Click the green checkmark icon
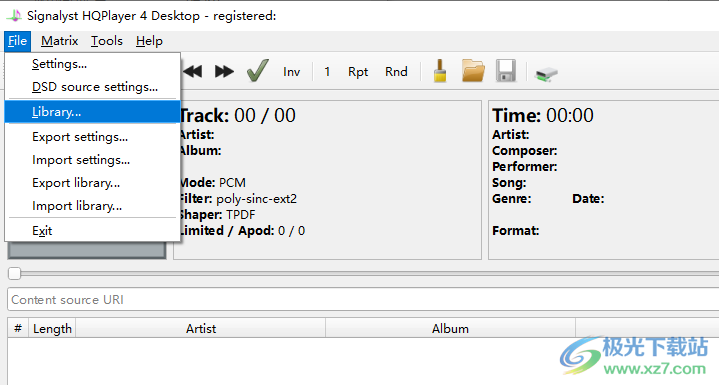The image size is (719, 385). [257, 71]
